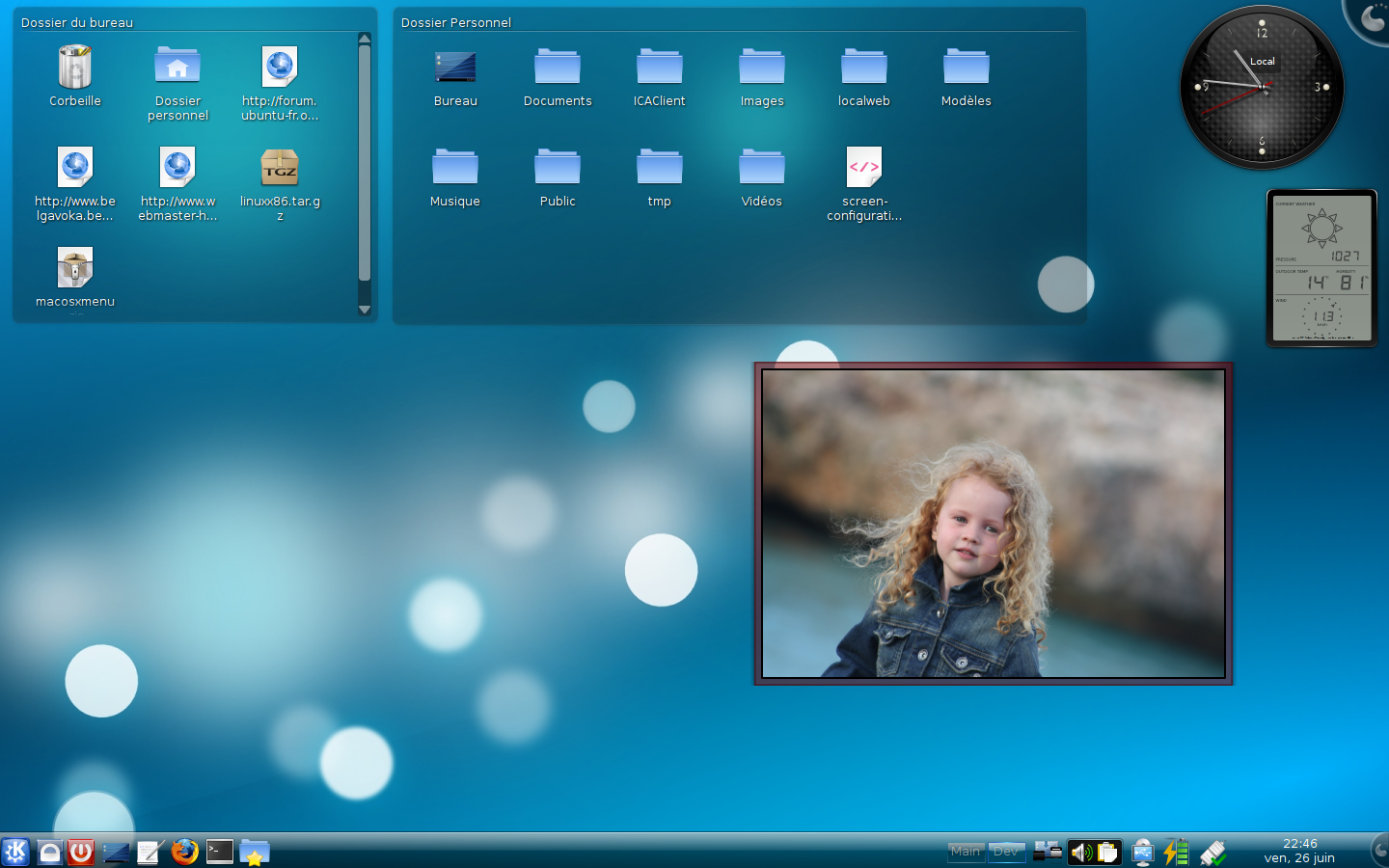
Task: Open the battery power monitor icon
Action: (x=1176, y=852)
